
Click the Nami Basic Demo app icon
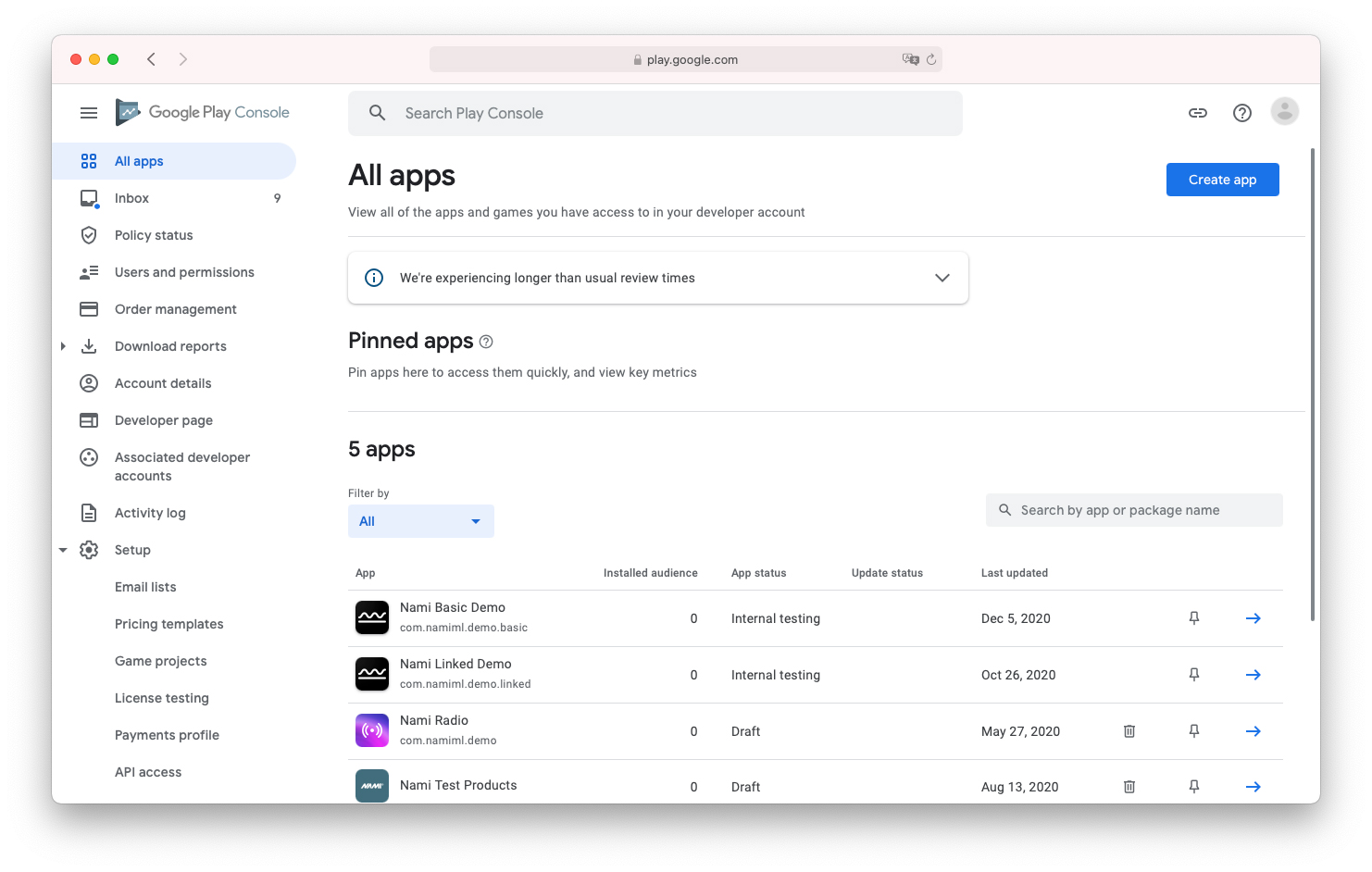(x=372, y=617)
